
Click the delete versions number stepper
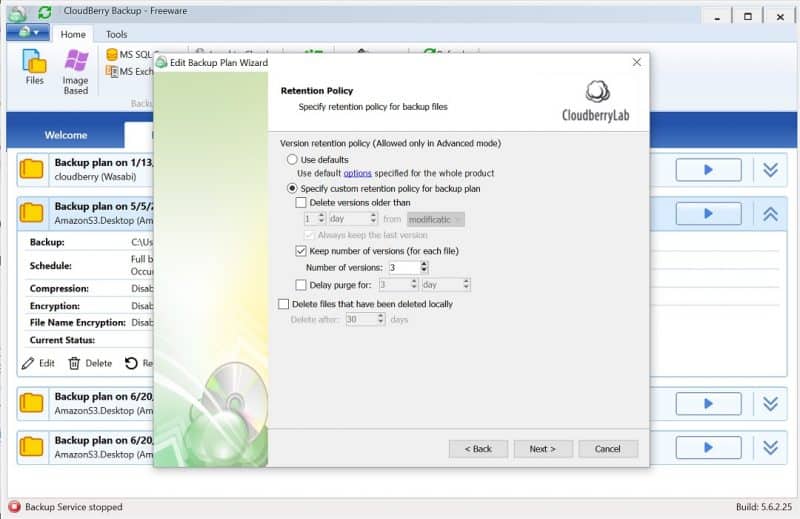321,218
